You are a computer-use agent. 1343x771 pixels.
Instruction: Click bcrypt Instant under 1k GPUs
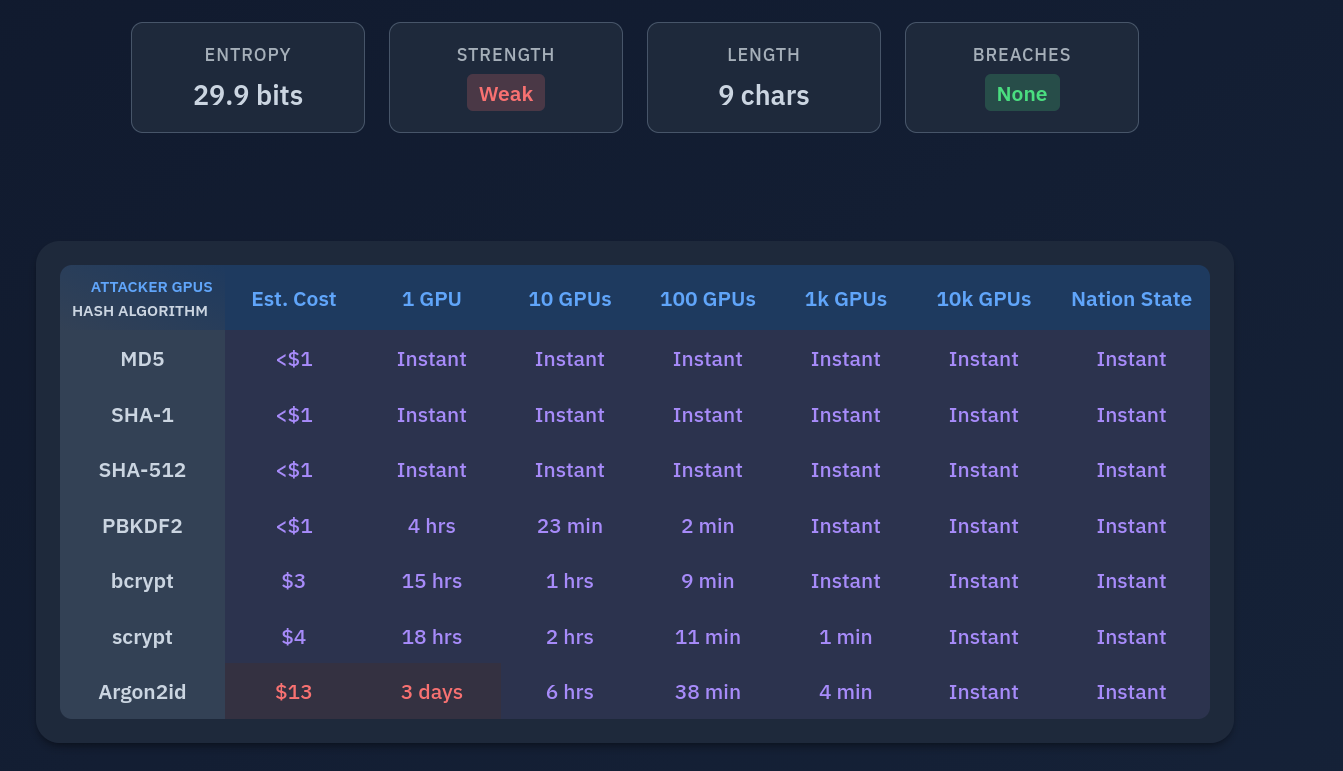[846, 581]
